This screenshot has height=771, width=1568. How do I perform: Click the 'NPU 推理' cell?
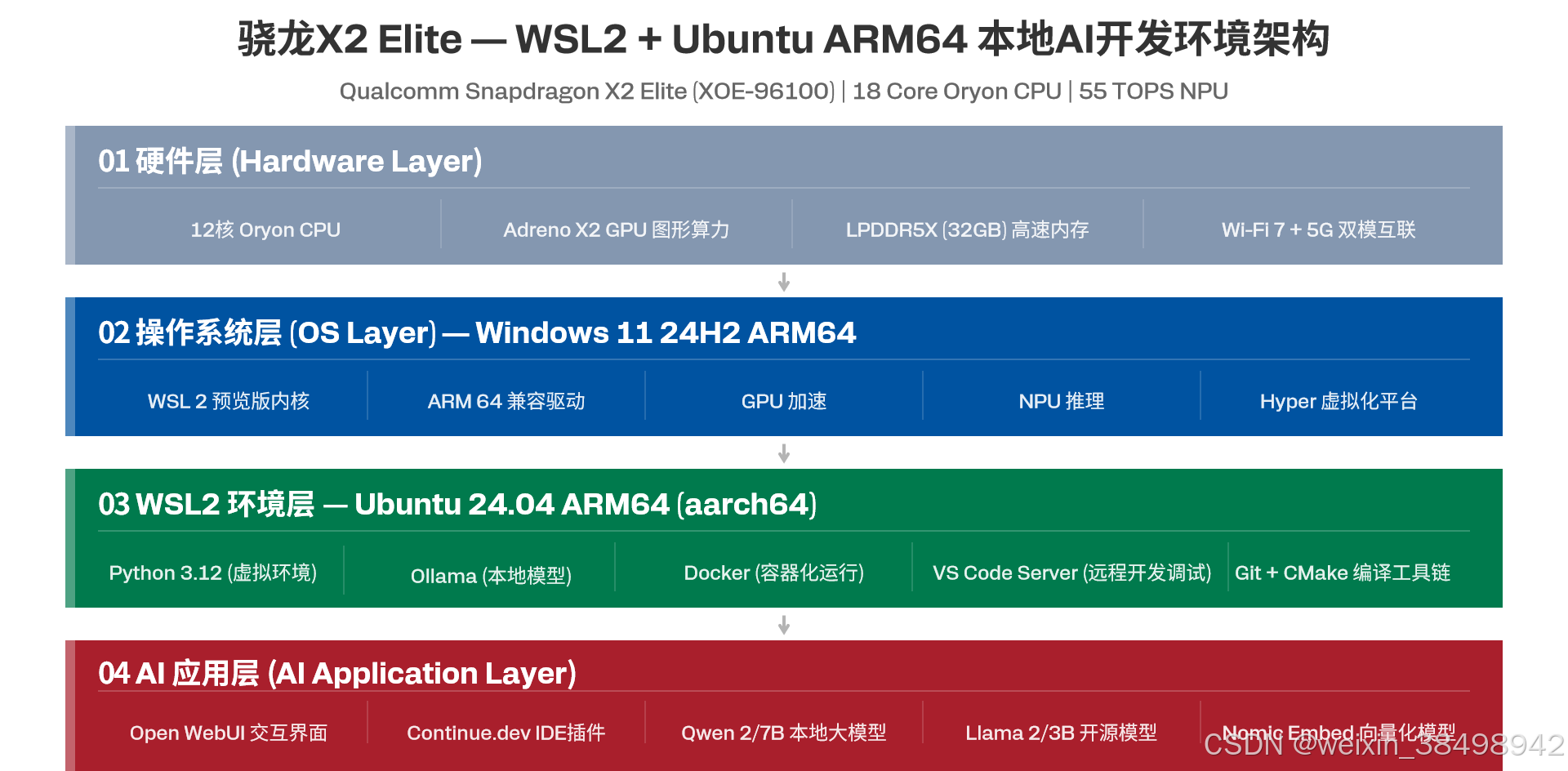click(1062, 401)
